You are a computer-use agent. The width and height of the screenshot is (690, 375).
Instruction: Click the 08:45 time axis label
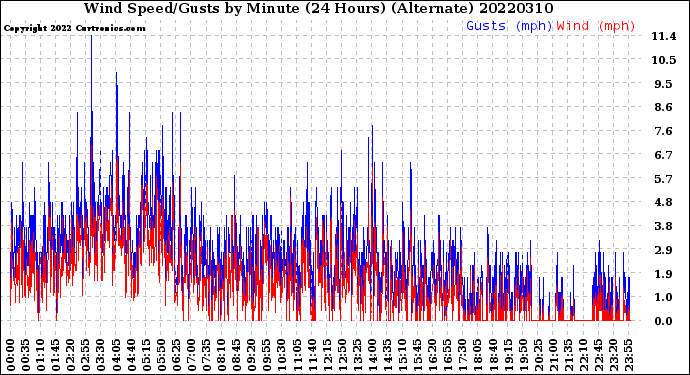pyautogui.click(x=236, y=355)
